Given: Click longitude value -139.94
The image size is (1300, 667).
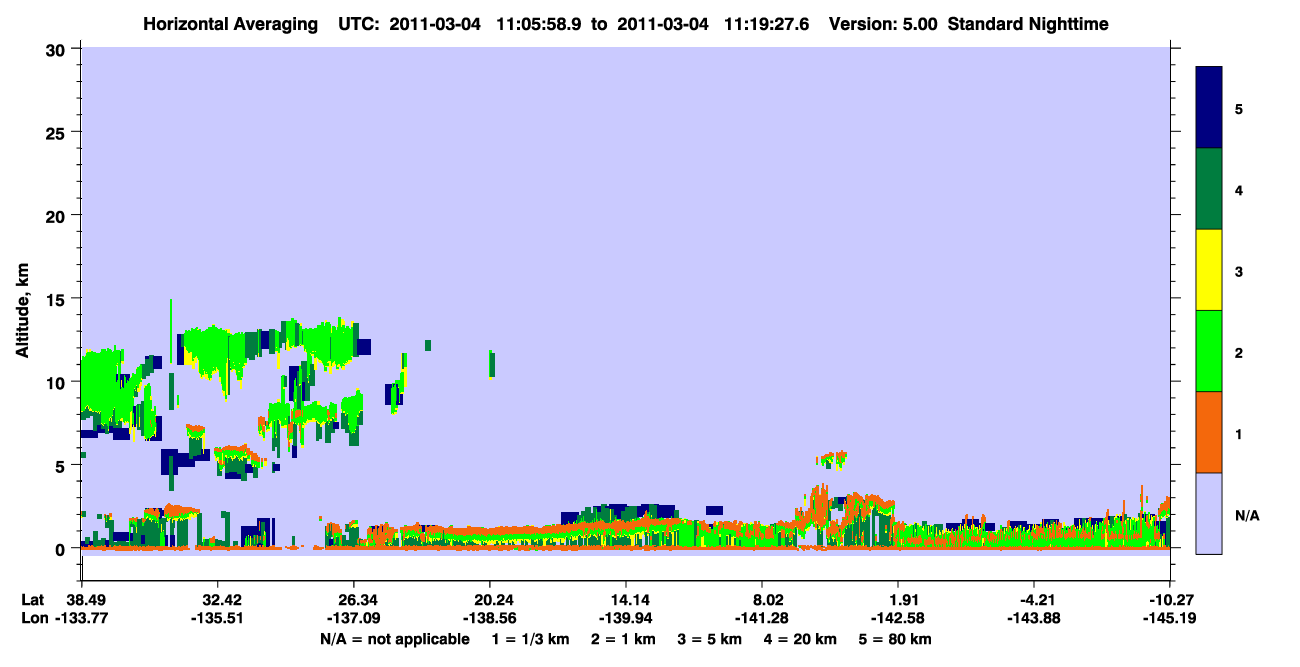Looking at the screenshot, I should click(x=626, y=619).
